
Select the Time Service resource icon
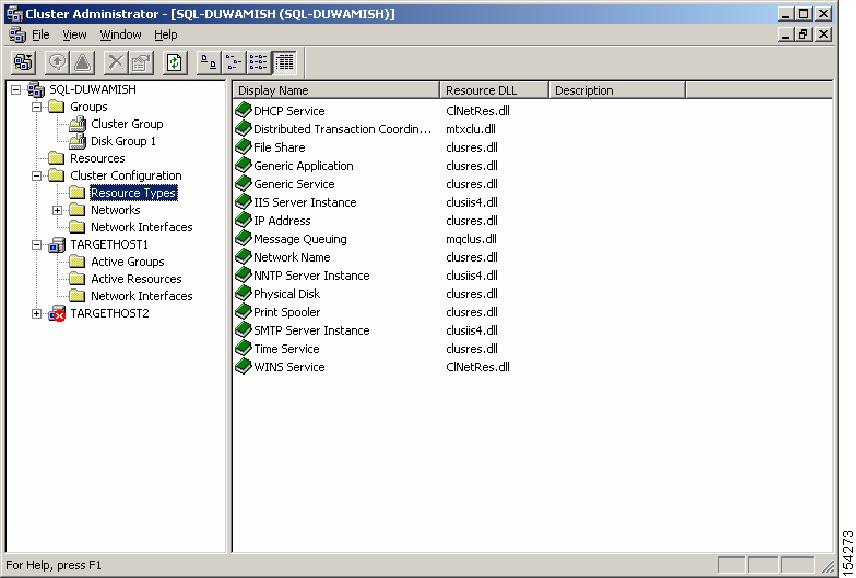(243, 348)
